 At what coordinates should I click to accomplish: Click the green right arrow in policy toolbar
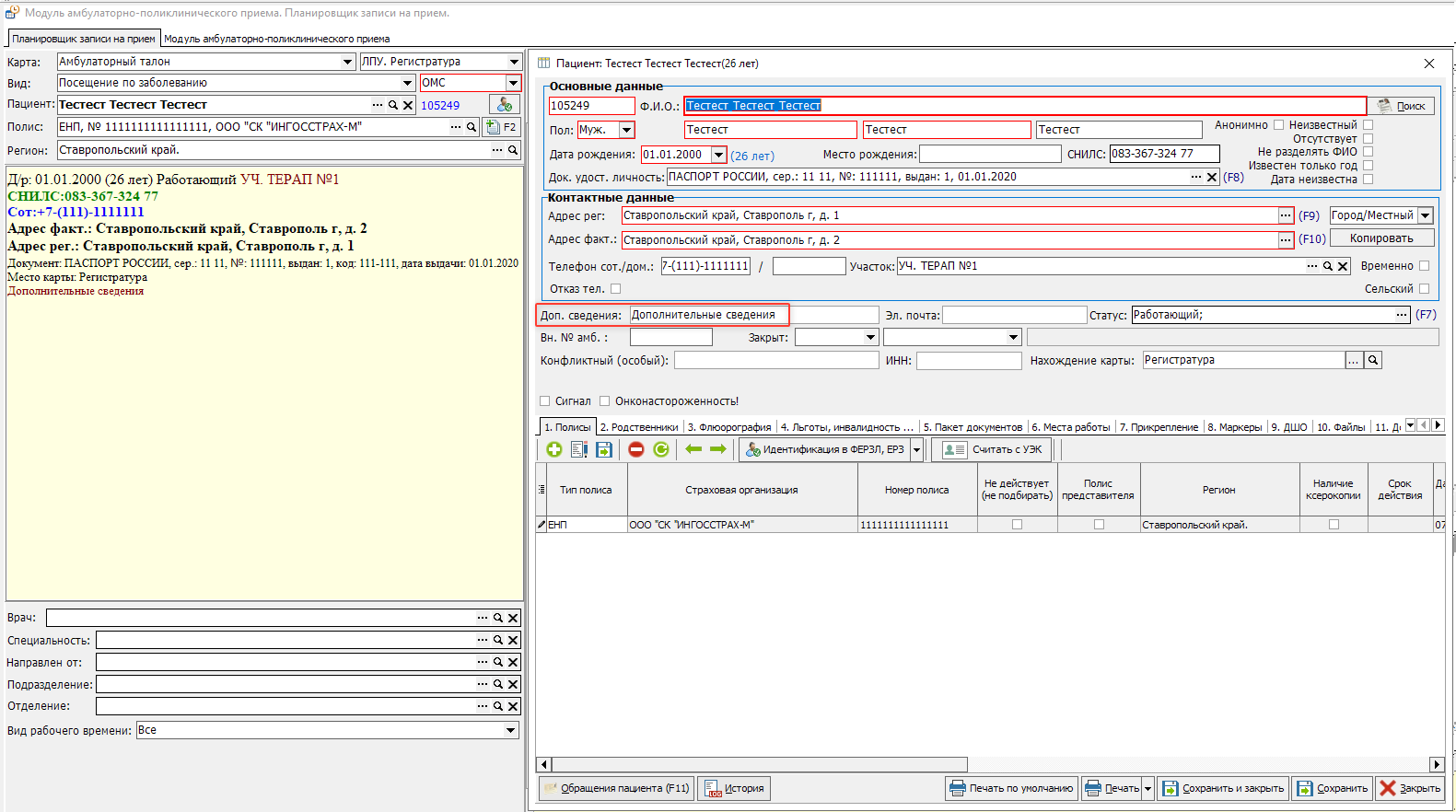718,449
